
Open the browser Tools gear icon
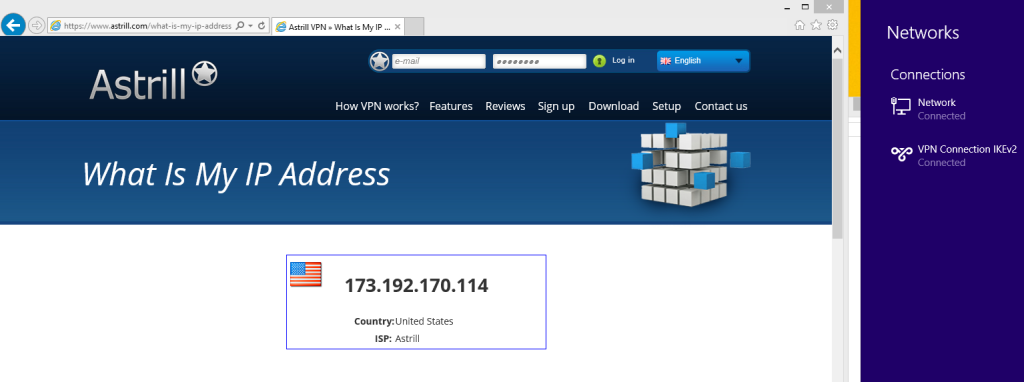point(832,25)
